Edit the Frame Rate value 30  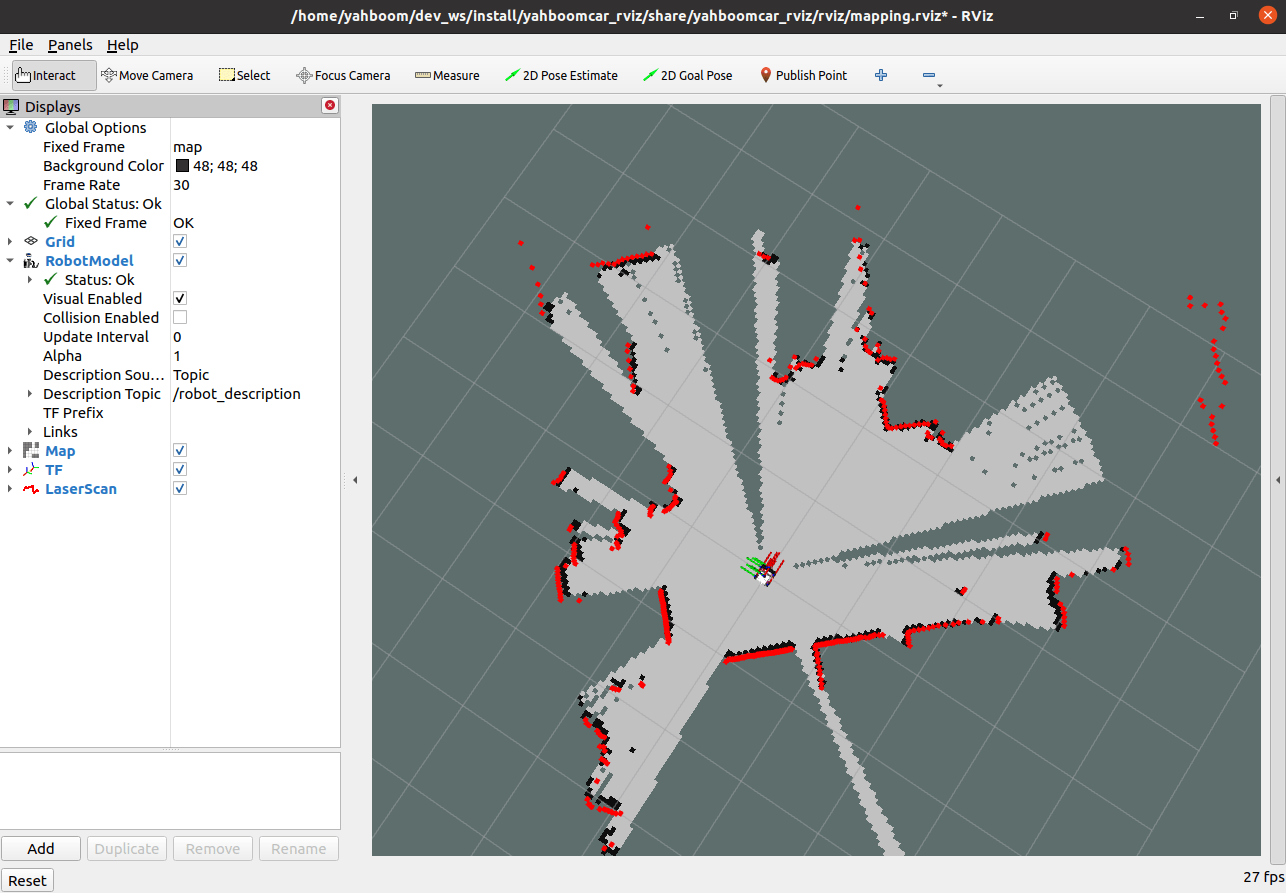(x=255, y=184)
